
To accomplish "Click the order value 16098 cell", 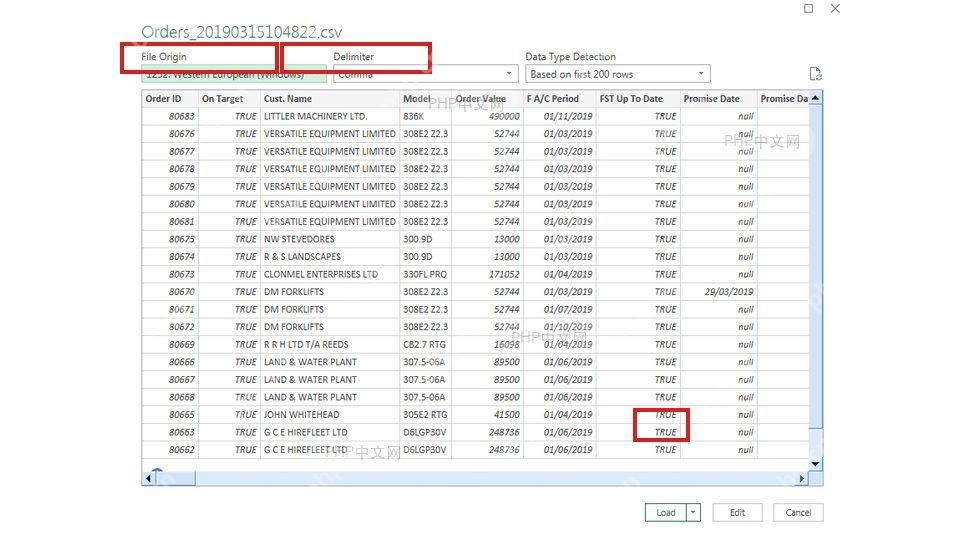I will coord(487,344).
